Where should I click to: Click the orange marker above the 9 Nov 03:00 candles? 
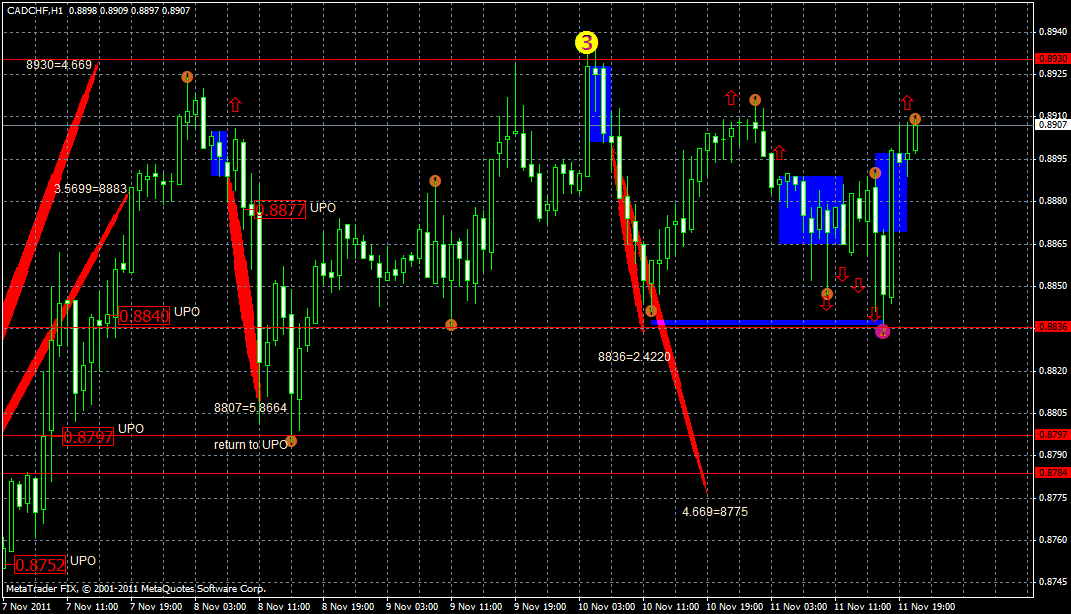(435, 182)
